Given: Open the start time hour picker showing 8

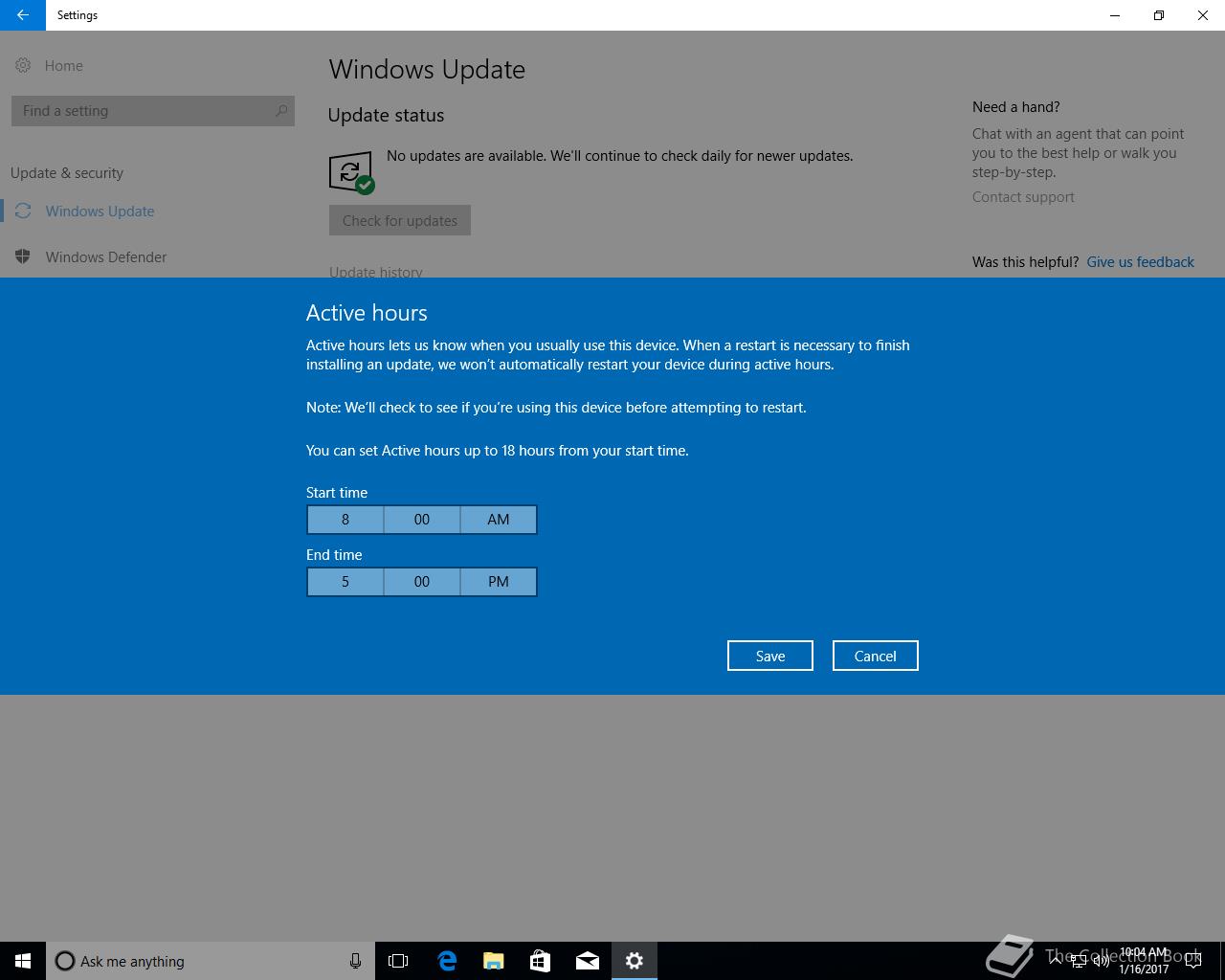Looking at the screenshot, I should pos(345,520).
